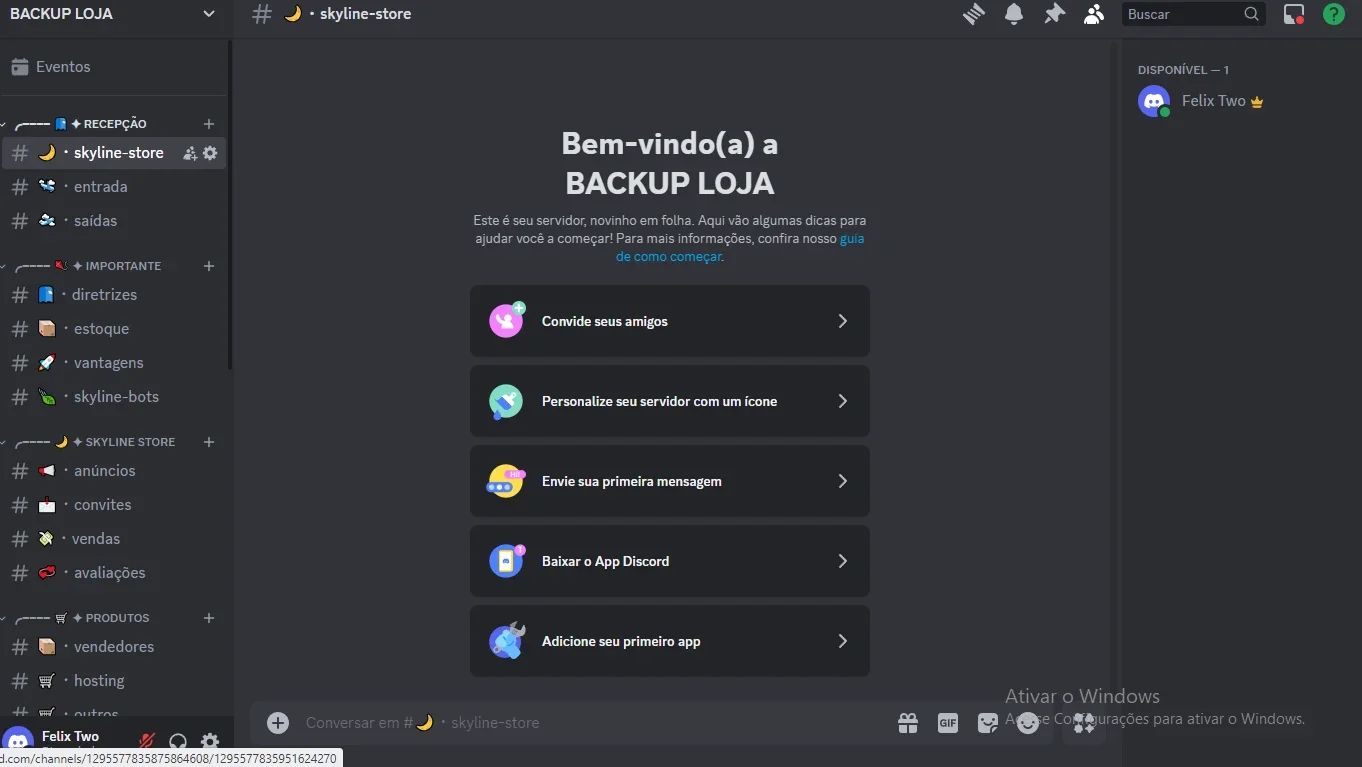Screen dimensions: 1362x767
Task: Select Felix Two in member list
Action: pos(1236,101)
